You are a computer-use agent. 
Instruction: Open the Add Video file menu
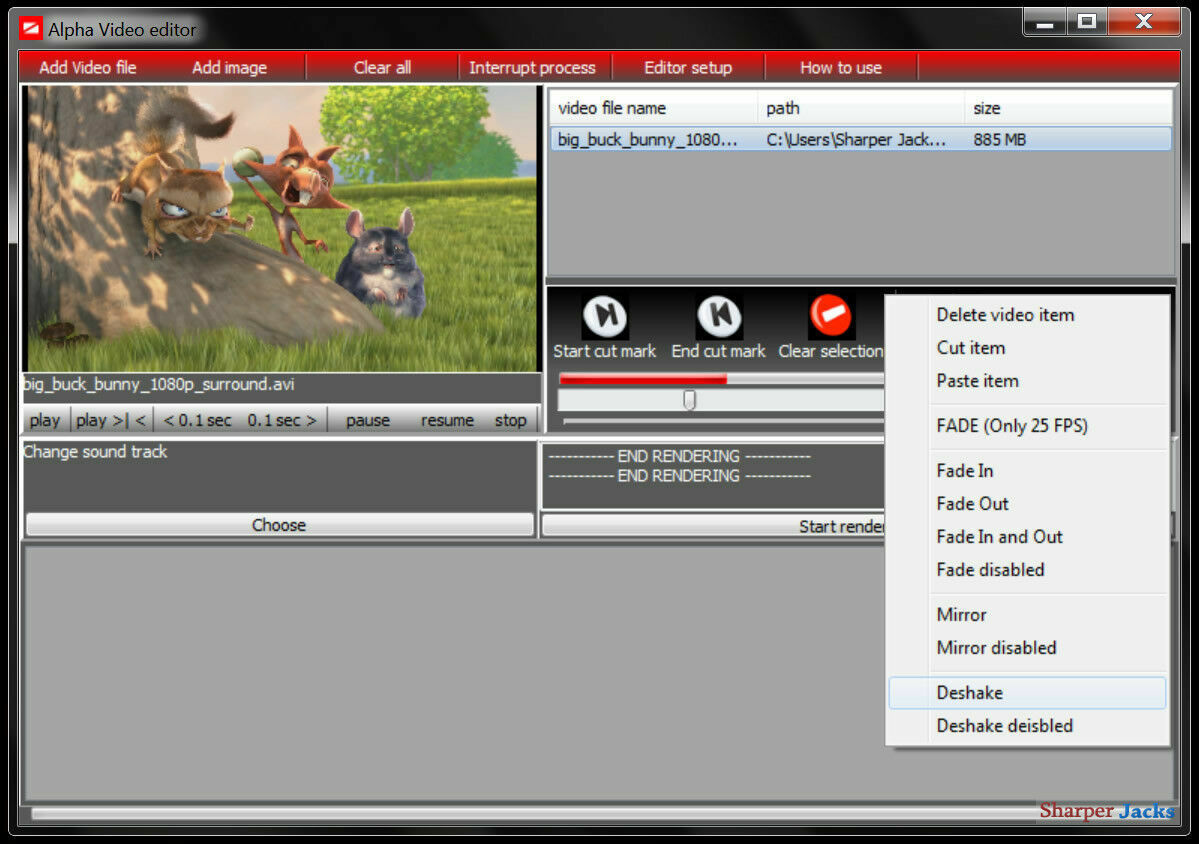coord(88,67)
